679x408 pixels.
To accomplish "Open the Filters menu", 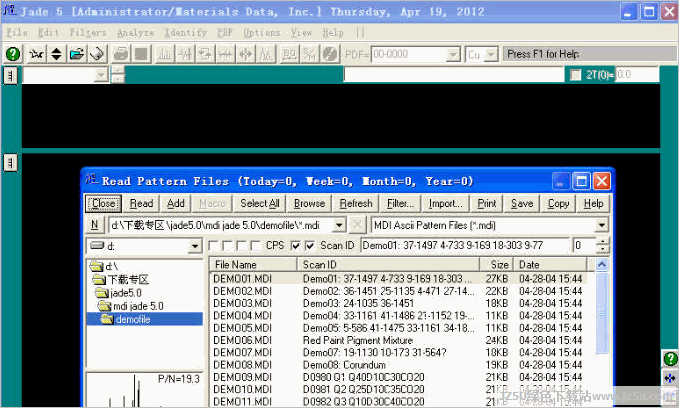I will [88, 32].
